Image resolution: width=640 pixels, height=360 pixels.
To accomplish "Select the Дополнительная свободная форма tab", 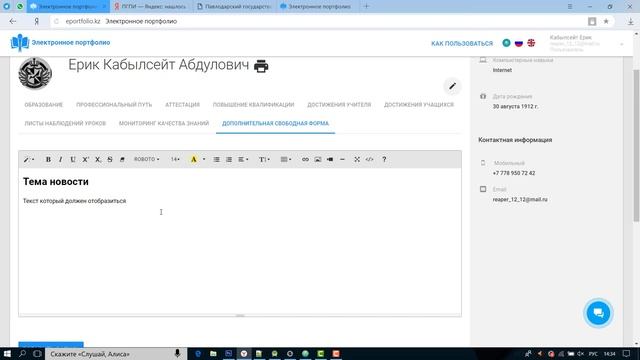I will tap(276, 123).
